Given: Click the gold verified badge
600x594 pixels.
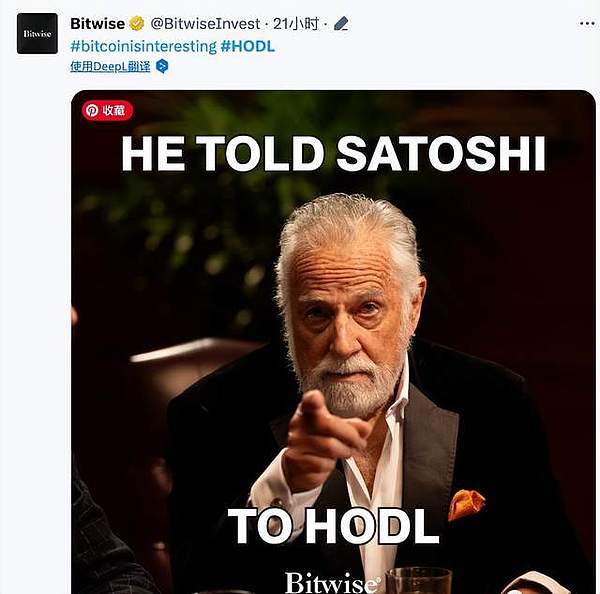Looking at the screenshot, I should 137,23.
